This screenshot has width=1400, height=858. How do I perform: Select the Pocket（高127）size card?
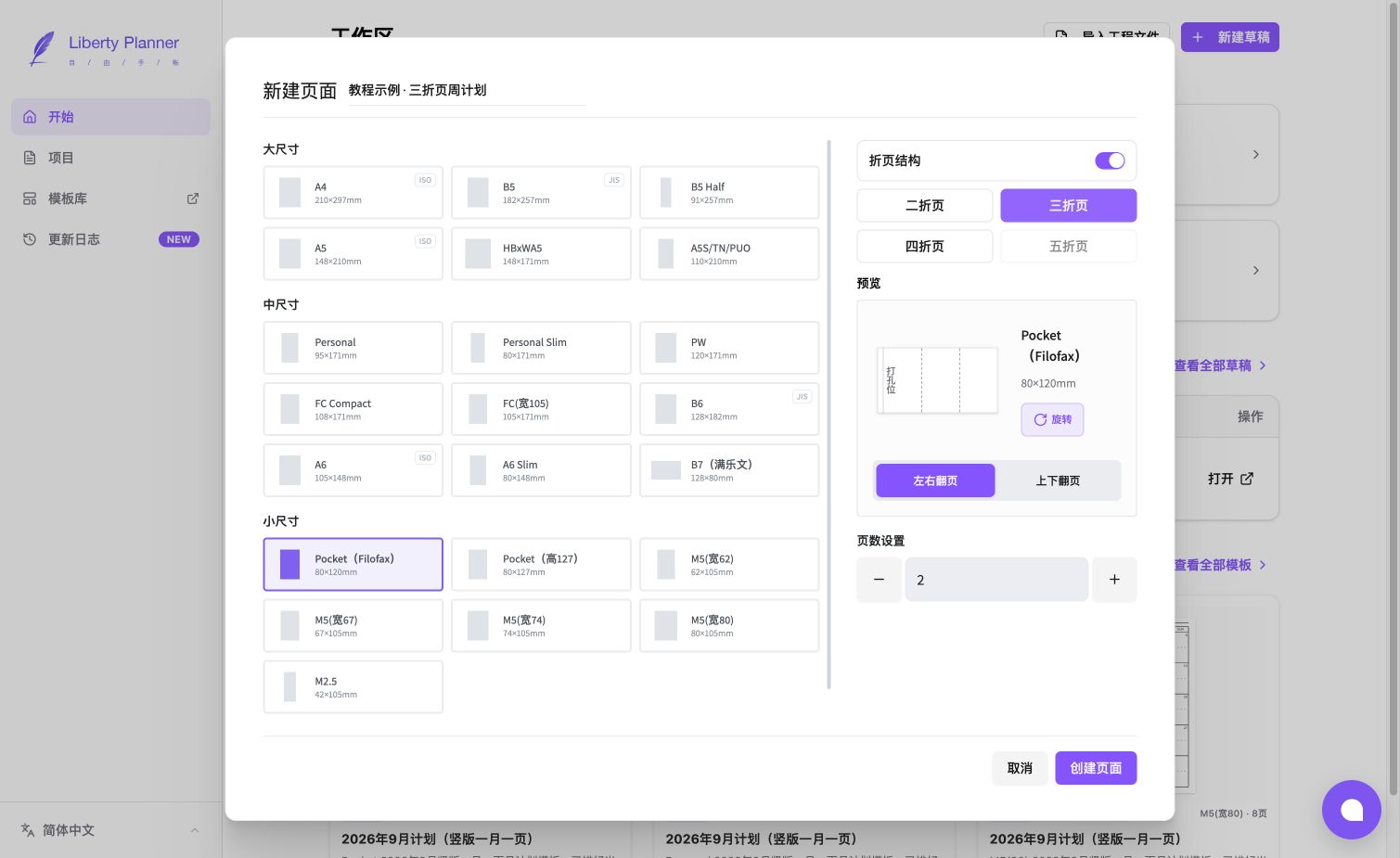(x=541, y=564)
